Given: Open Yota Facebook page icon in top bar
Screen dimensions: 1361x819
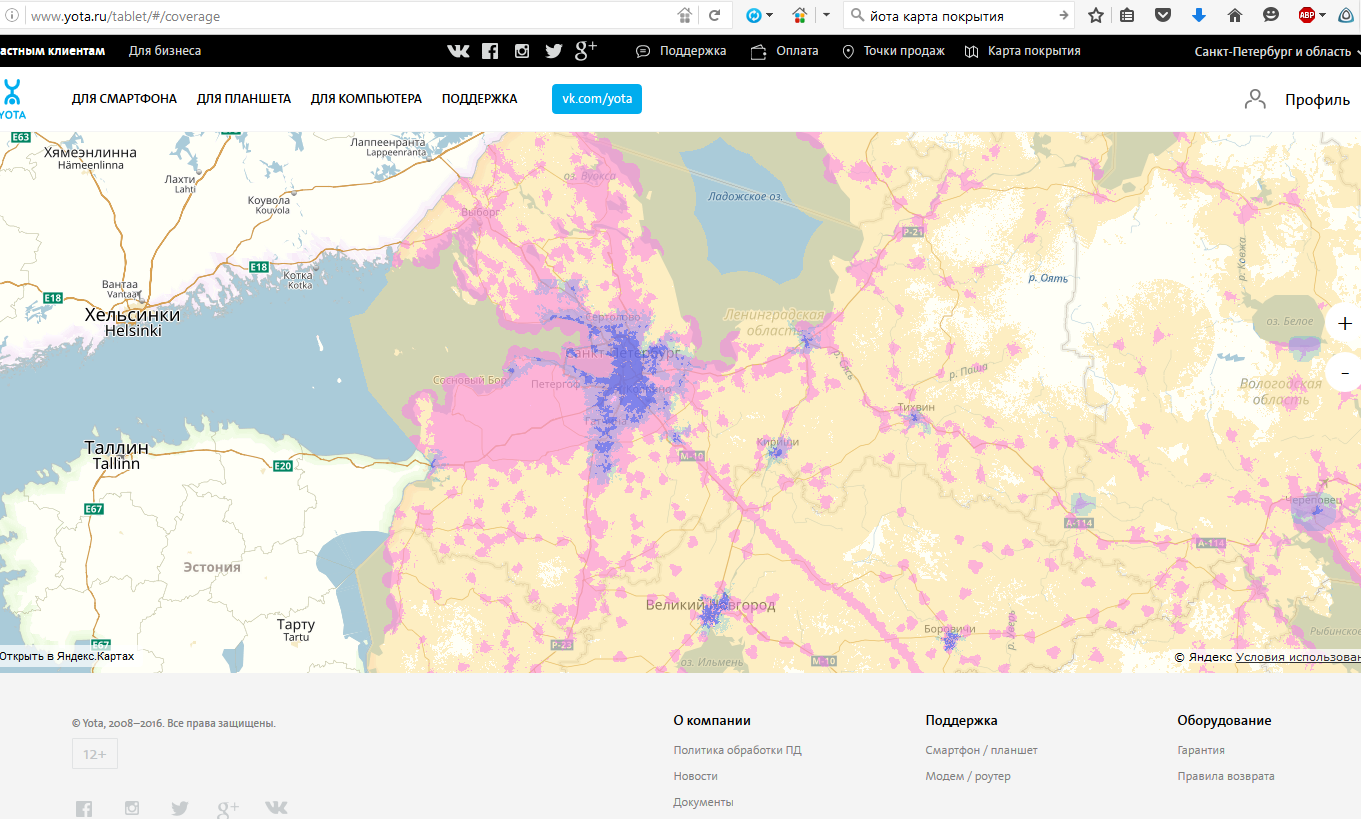Looking at the screenshot, I should 490,51.
